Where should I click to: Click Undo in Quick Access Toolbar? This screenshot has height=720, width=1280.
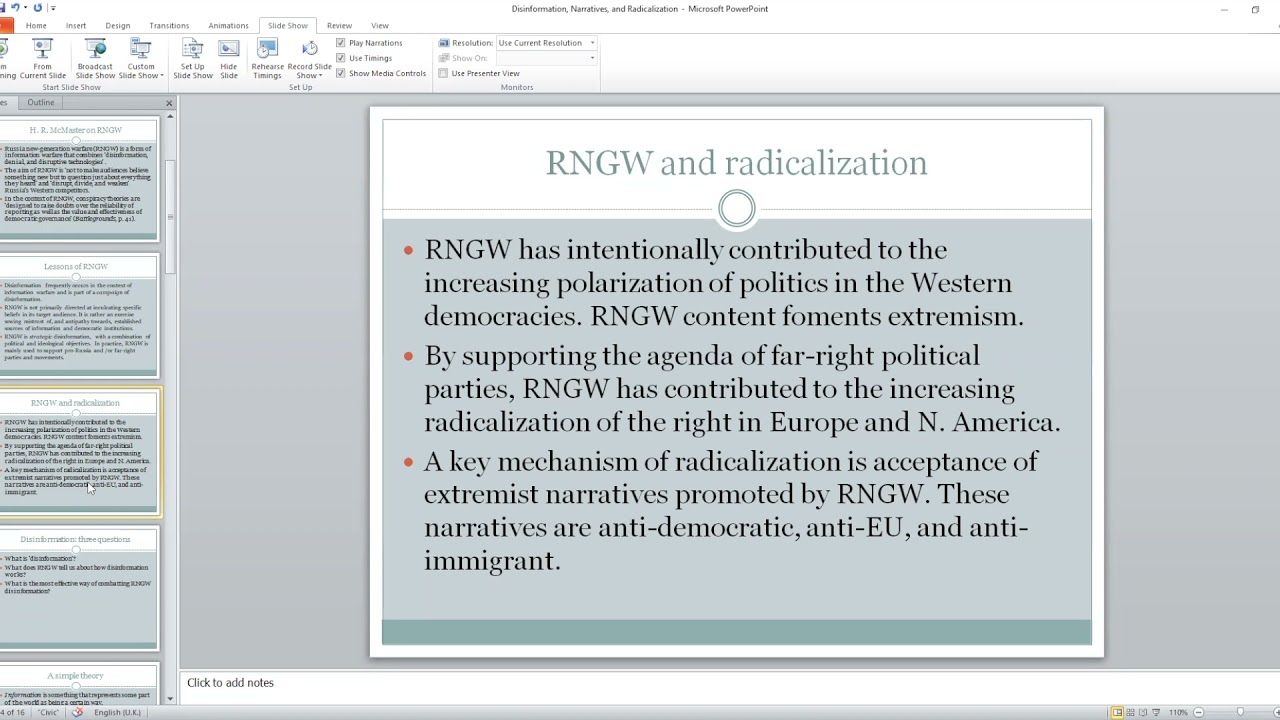pyautogui.click(x=15, y=8)
